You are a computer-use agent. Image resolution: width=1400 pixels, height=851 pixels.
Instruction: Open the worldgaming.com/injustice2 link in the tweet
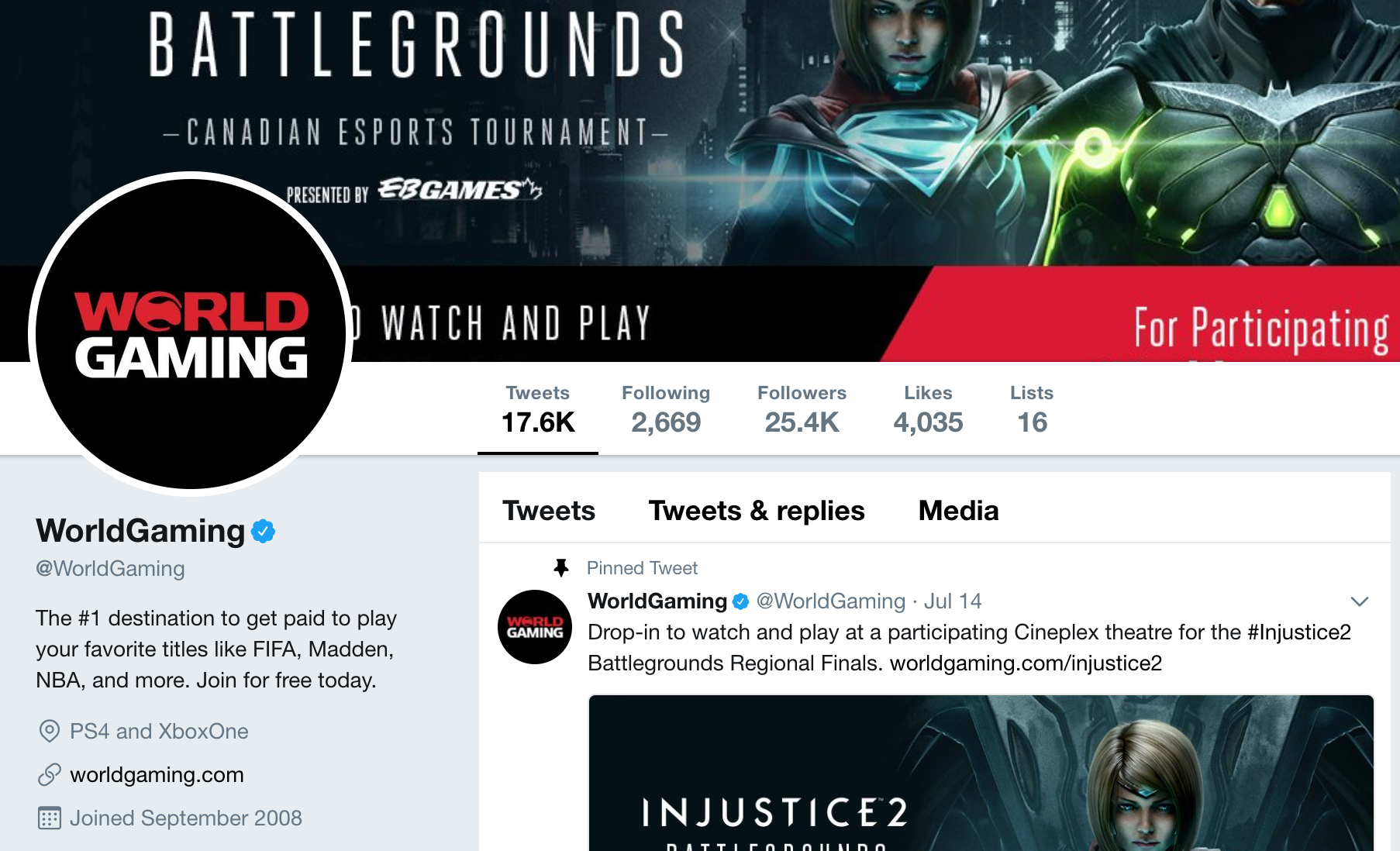(1026, 663)
